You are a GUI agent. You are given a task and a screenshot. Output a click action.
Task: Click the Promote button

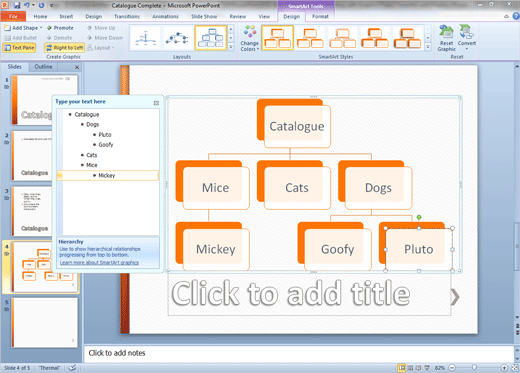tap(60, 28)
